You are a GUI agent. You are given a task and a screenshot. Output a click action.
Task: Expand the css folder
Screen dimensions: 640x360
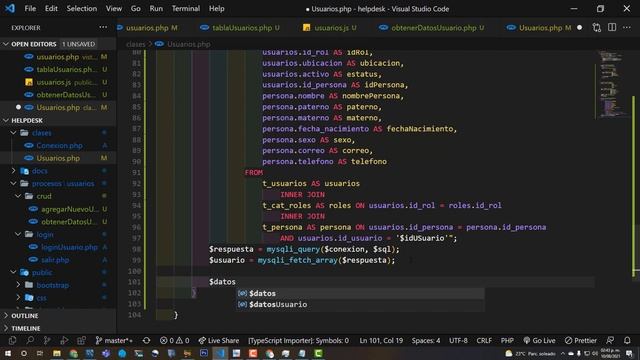(18, 298)
